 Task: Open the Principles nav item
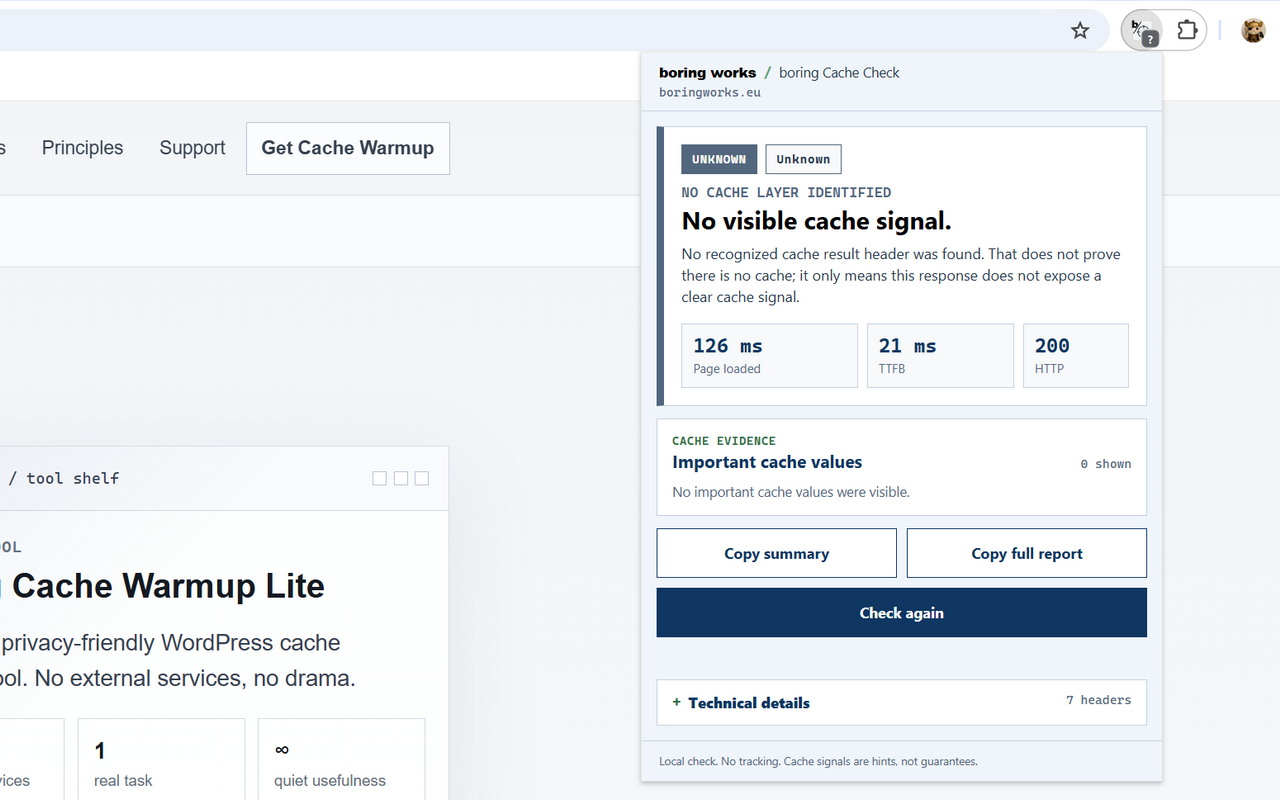(82, 148)
